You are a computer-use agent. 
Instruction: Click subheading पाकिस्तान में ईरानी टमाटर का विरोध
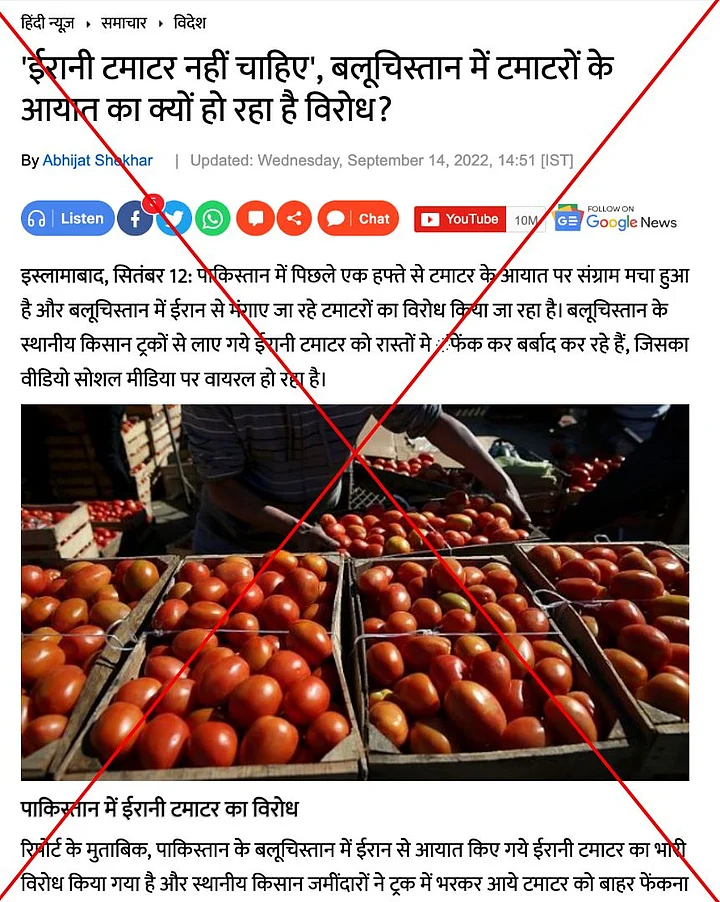tap(159, 809)
